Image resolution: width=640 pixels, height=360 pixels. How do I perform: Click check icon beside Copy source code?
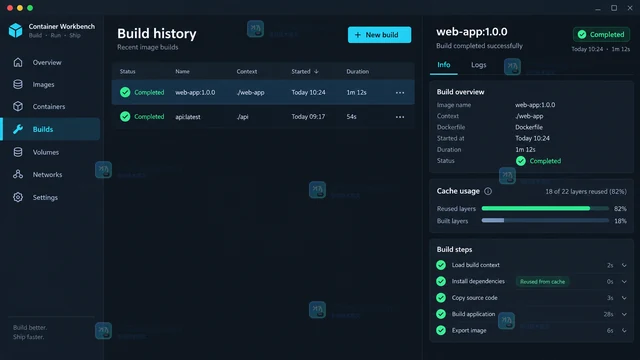[441, 298]
